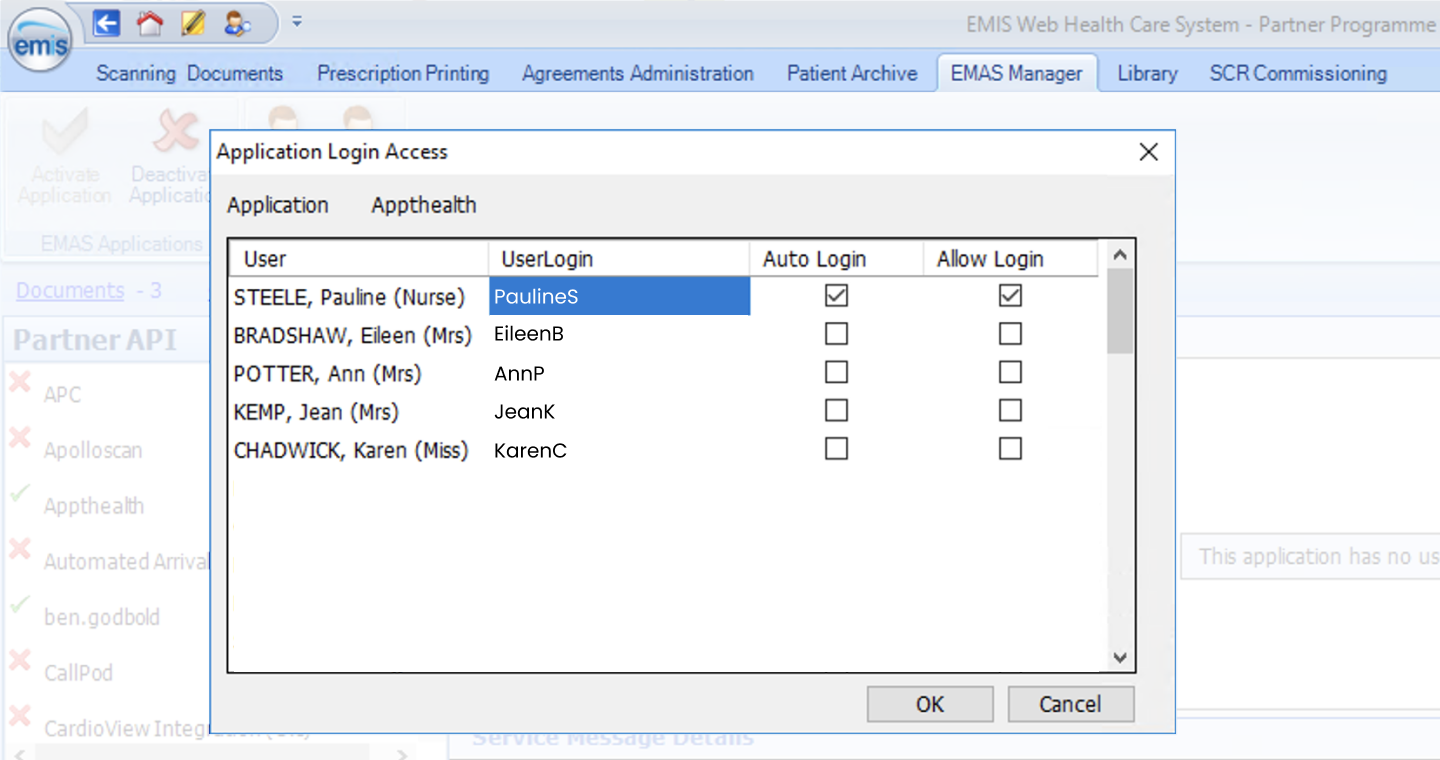This screenshot has width=1440, height=760.
Task: Click red cross status icon beside APC
Action: [x=19, y=382]
